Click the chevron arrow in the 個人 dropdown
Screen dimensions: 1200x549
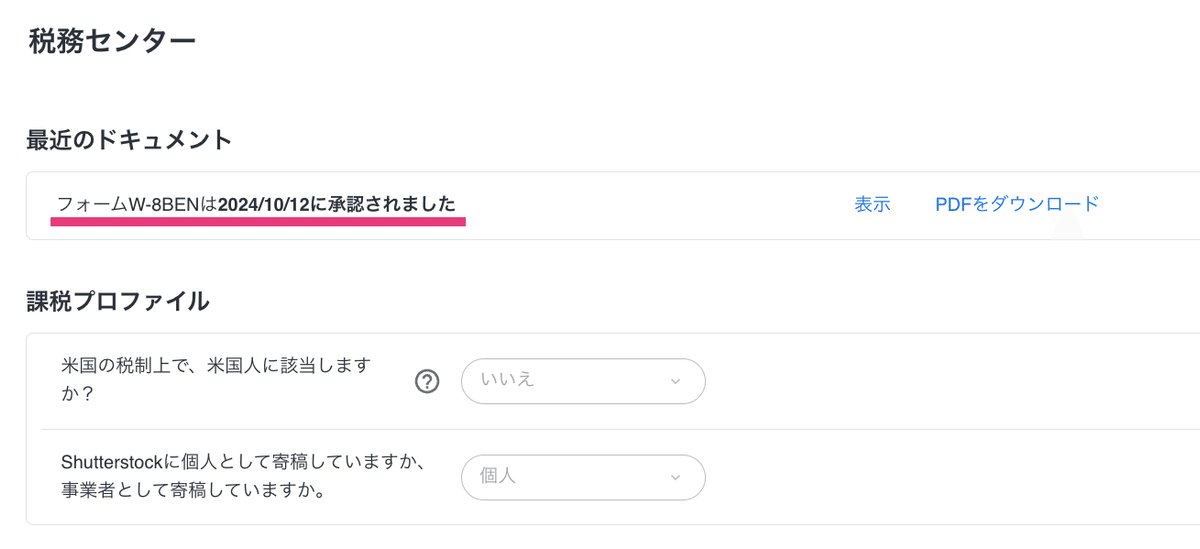coord(675,477)
